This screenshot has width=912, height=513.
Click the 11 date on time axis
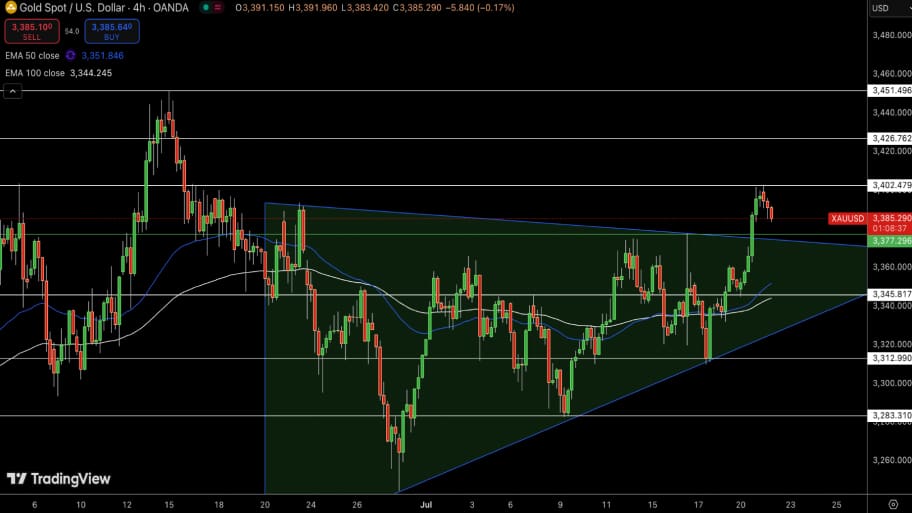click(606, 505)
